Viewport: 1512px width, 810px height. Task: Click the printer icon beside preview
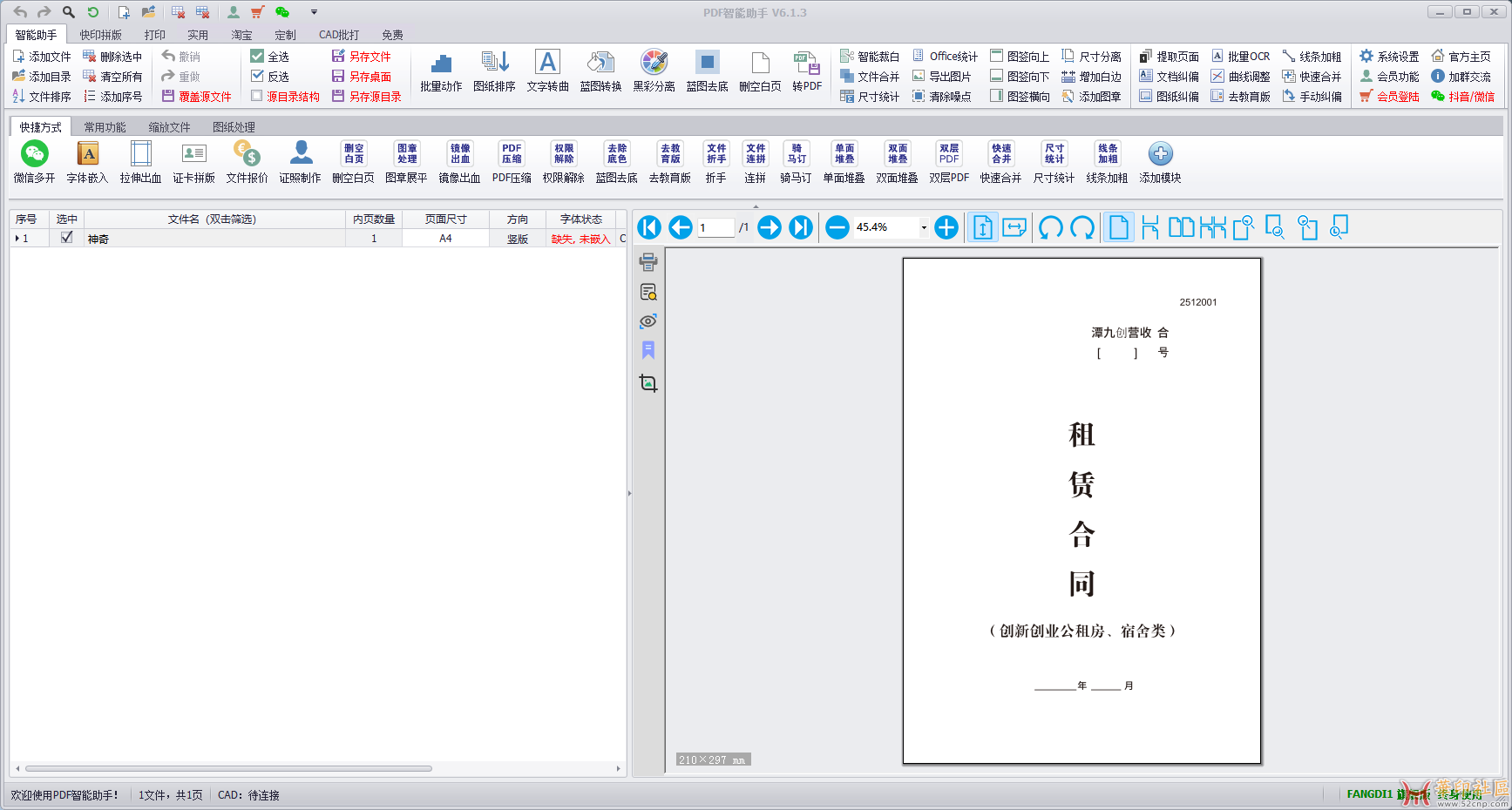pos(648,261)
